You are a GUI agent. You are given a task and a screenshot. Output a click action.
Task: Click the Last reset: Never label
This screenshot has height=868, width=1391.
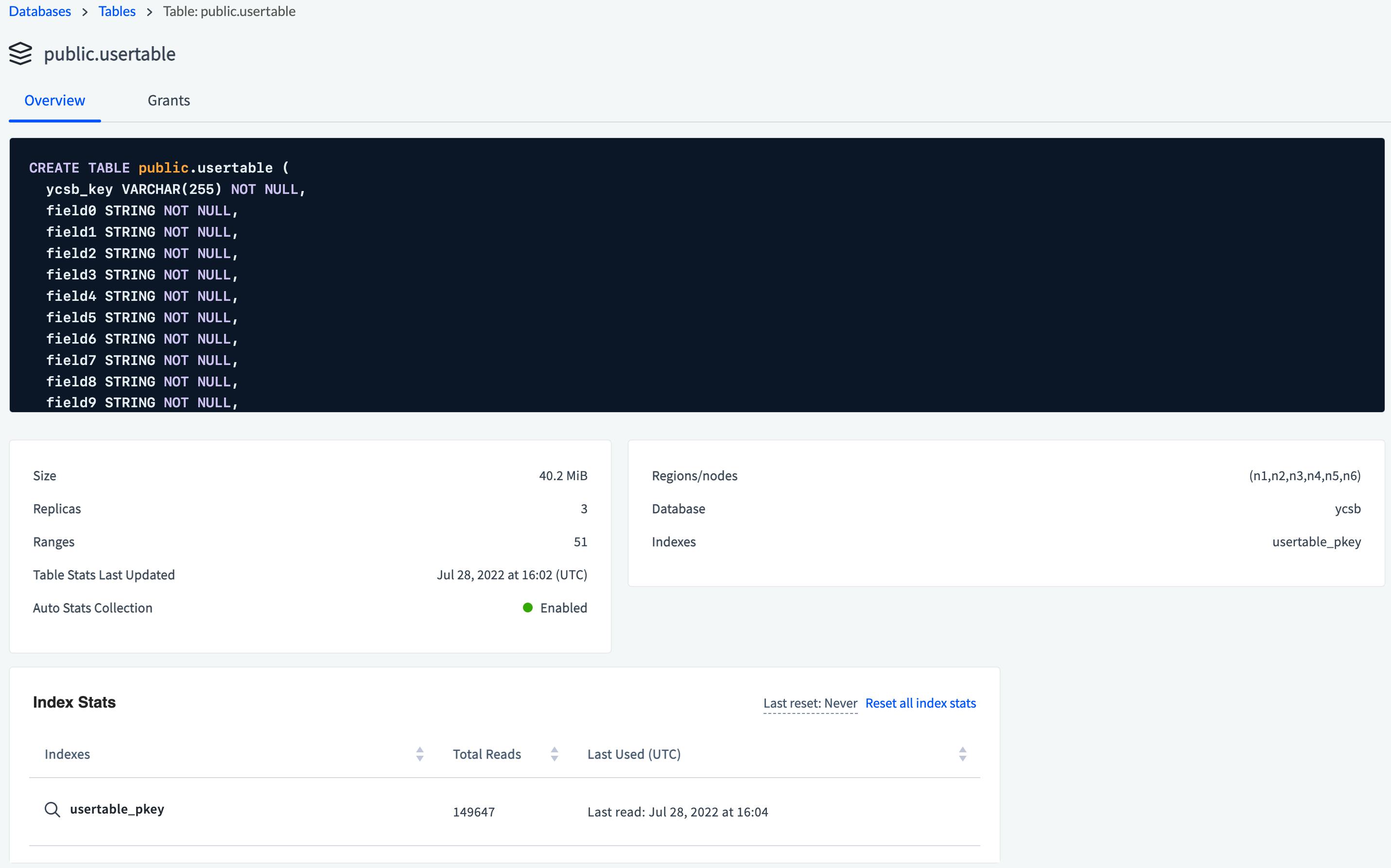[810, 703]
